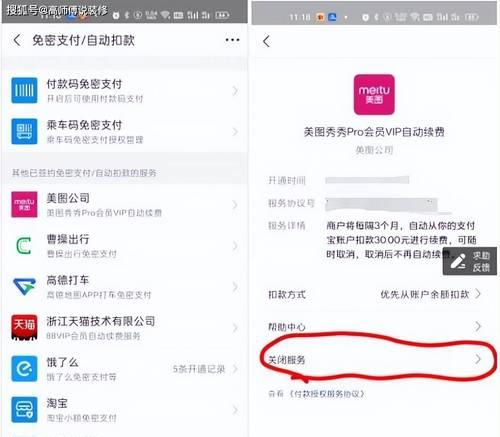Screen dimensions: 500x437
Task: Expand the 浙江天猫技术有限公司 row chevron
Action: (x=235, y=328)
